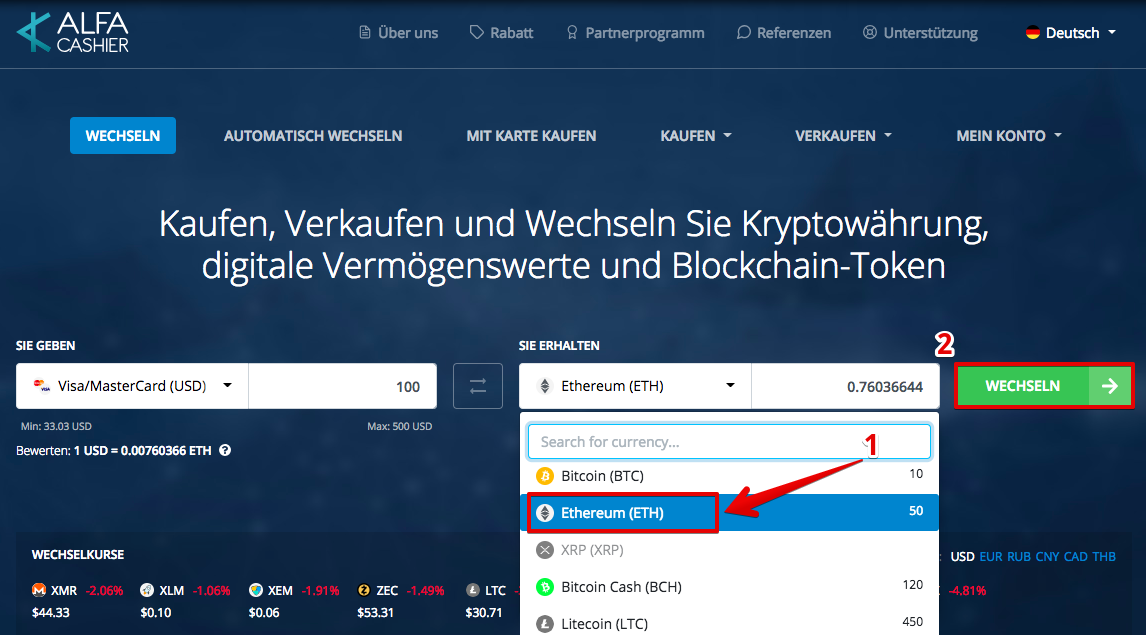Viewport: 1146px width, 635px height.
Task: Focus the receive amount field 0.76036644
Action: pyautogui.click(x=846, y=386)
